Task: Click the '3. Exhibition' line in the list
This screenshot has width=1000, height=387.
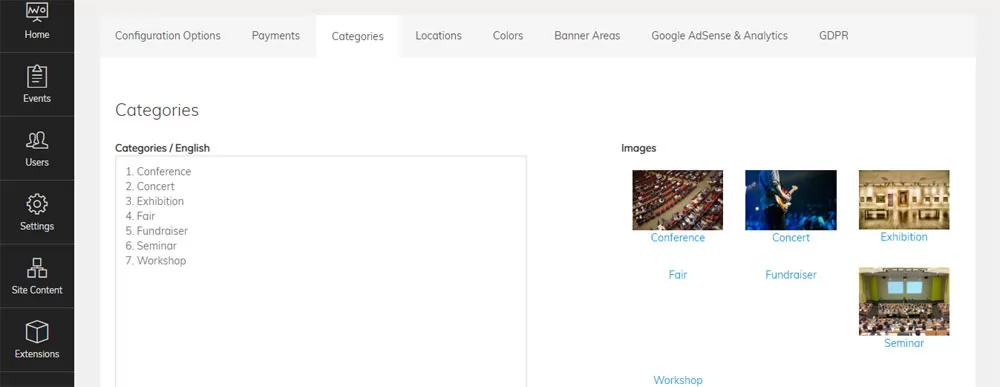Action: (154, 201)
